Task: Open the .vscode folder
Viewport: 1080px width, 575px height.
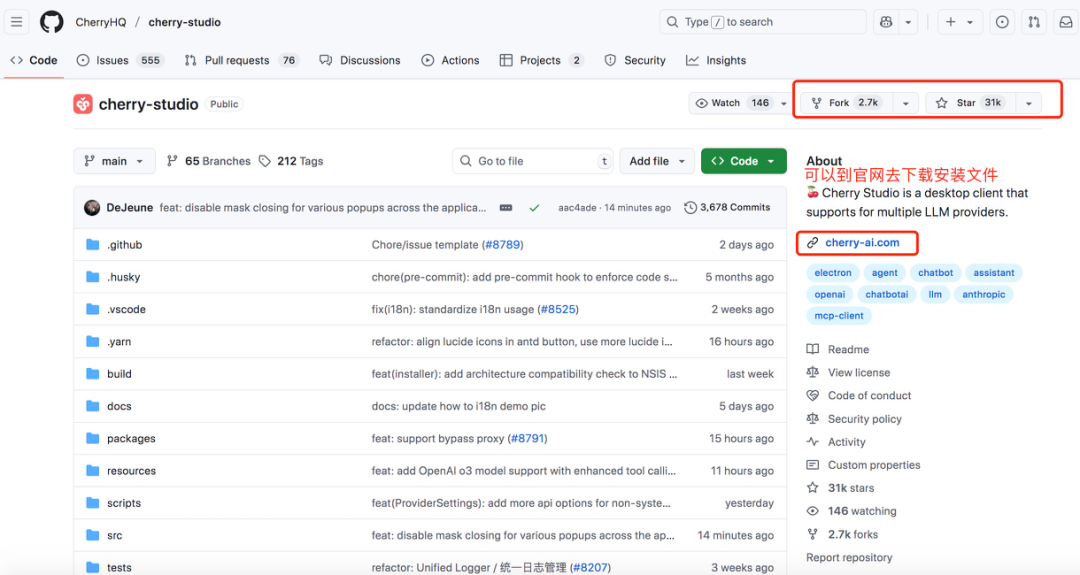Action: tap(126, 309)
